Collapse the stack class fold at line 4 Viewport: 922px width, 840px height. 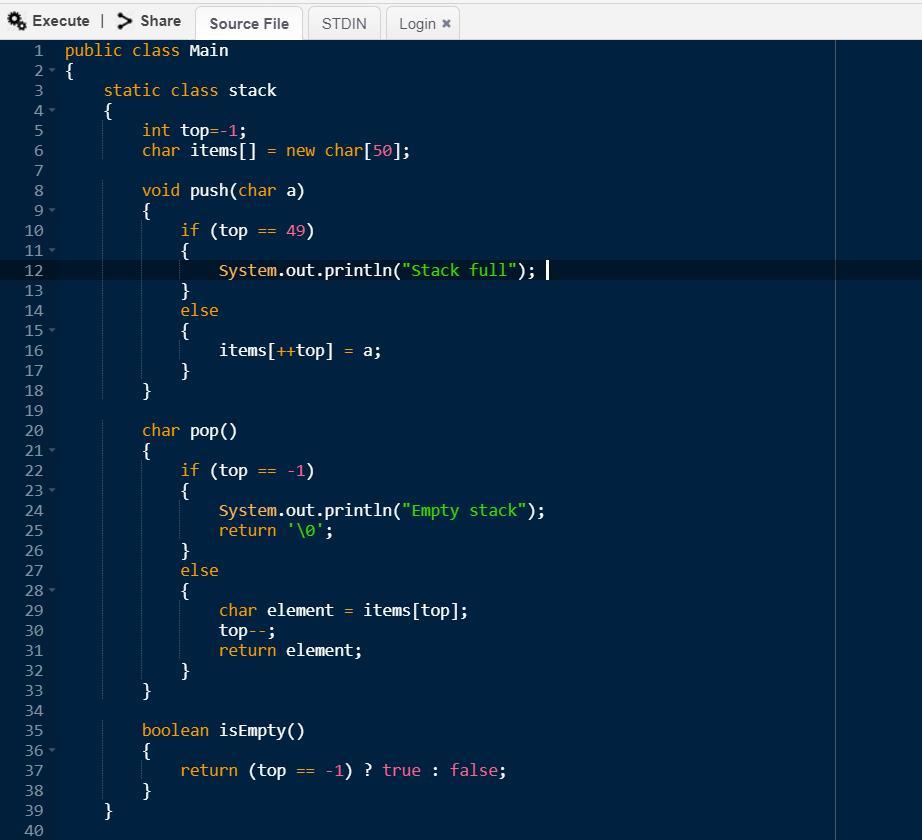[x=52, y=111]
